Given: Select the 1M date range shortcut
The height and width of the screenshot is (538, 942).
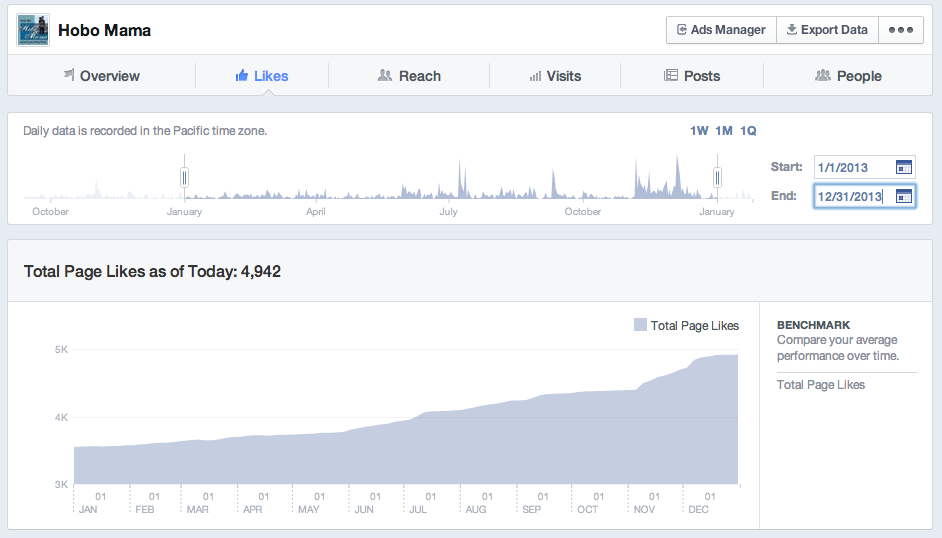Looking at the screenshot, I should [724, 131].
